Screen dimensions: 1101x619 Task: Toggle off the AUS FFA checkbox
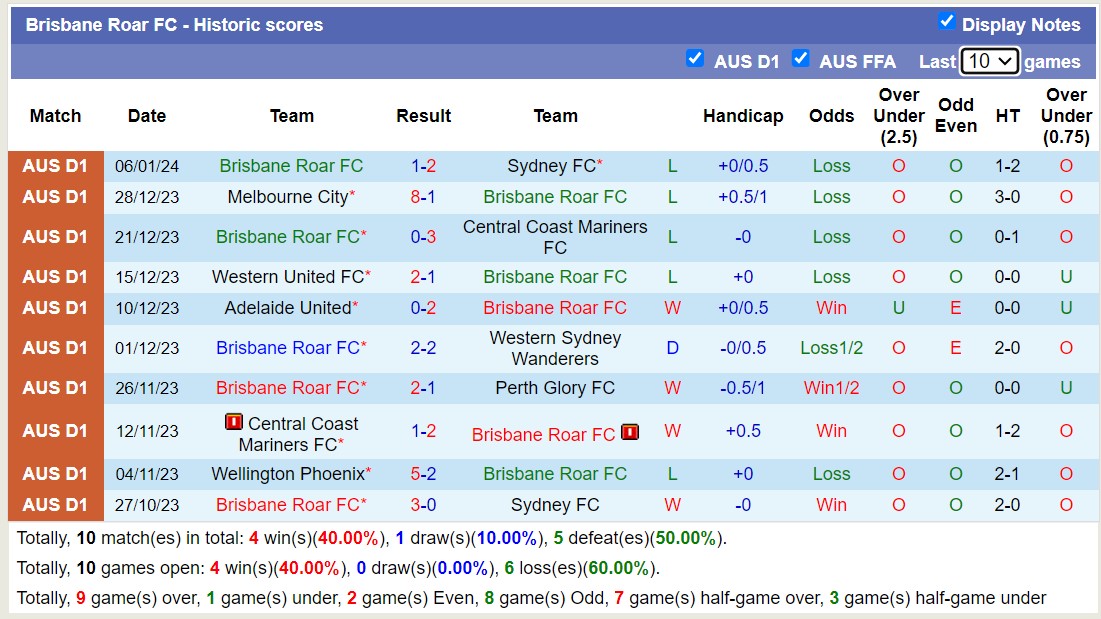point(801,59)
